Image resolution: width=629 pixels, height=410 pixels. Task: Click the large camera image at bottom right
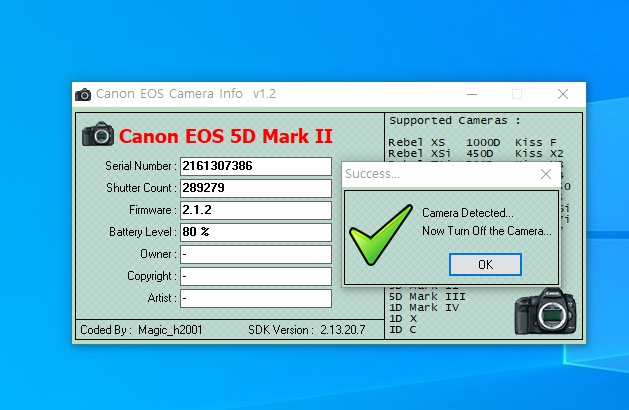[546, 311]
